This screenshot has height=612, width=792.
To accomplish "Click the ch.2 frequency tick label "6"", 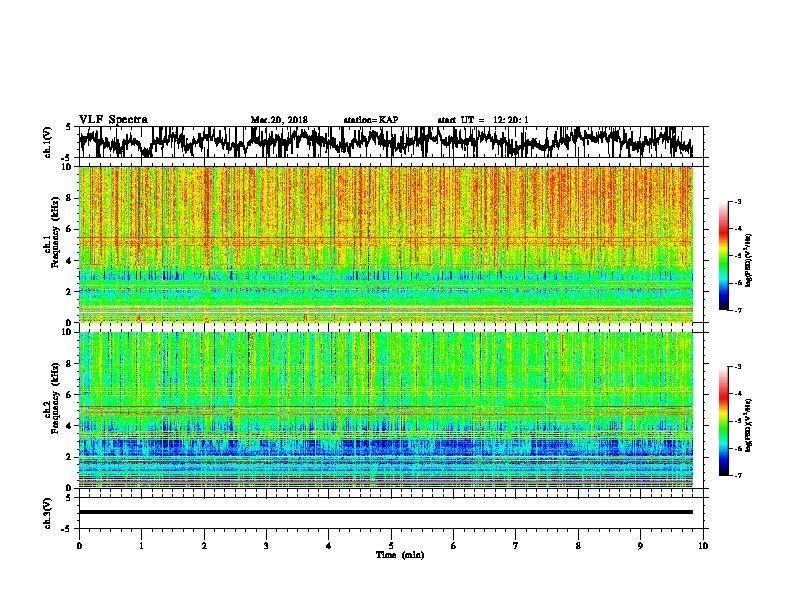I will [70, 394].
